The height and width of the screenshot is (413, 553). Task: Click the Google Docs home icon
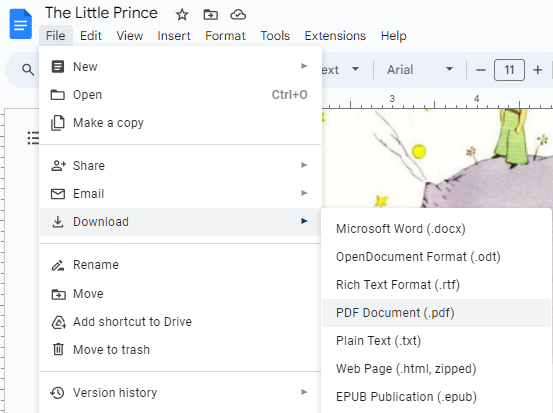pyautogui.click(x=20, y=24)
